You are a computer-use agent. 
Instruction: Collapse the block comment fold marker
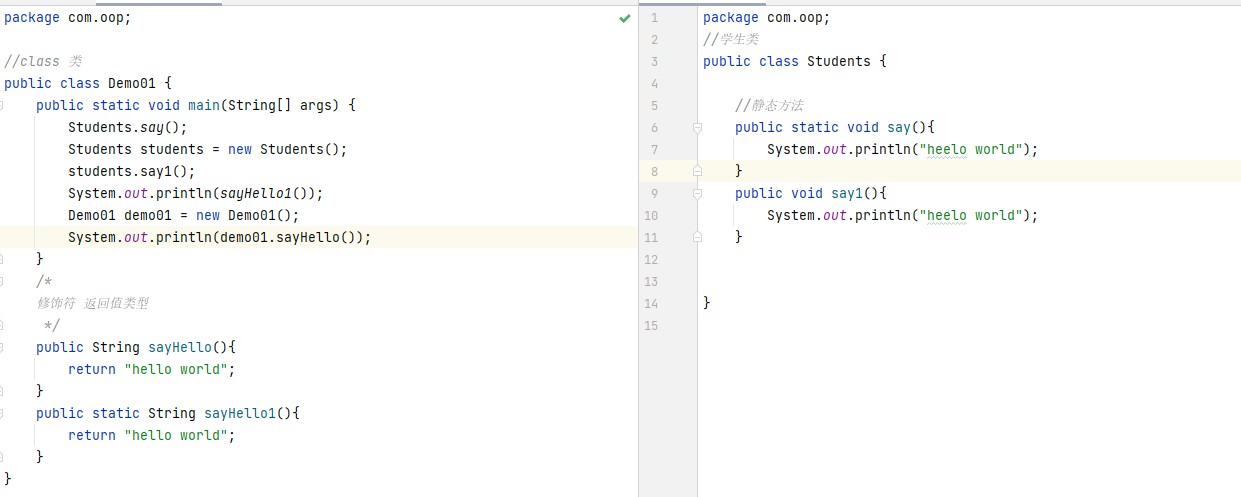click(x=3, y=281)
